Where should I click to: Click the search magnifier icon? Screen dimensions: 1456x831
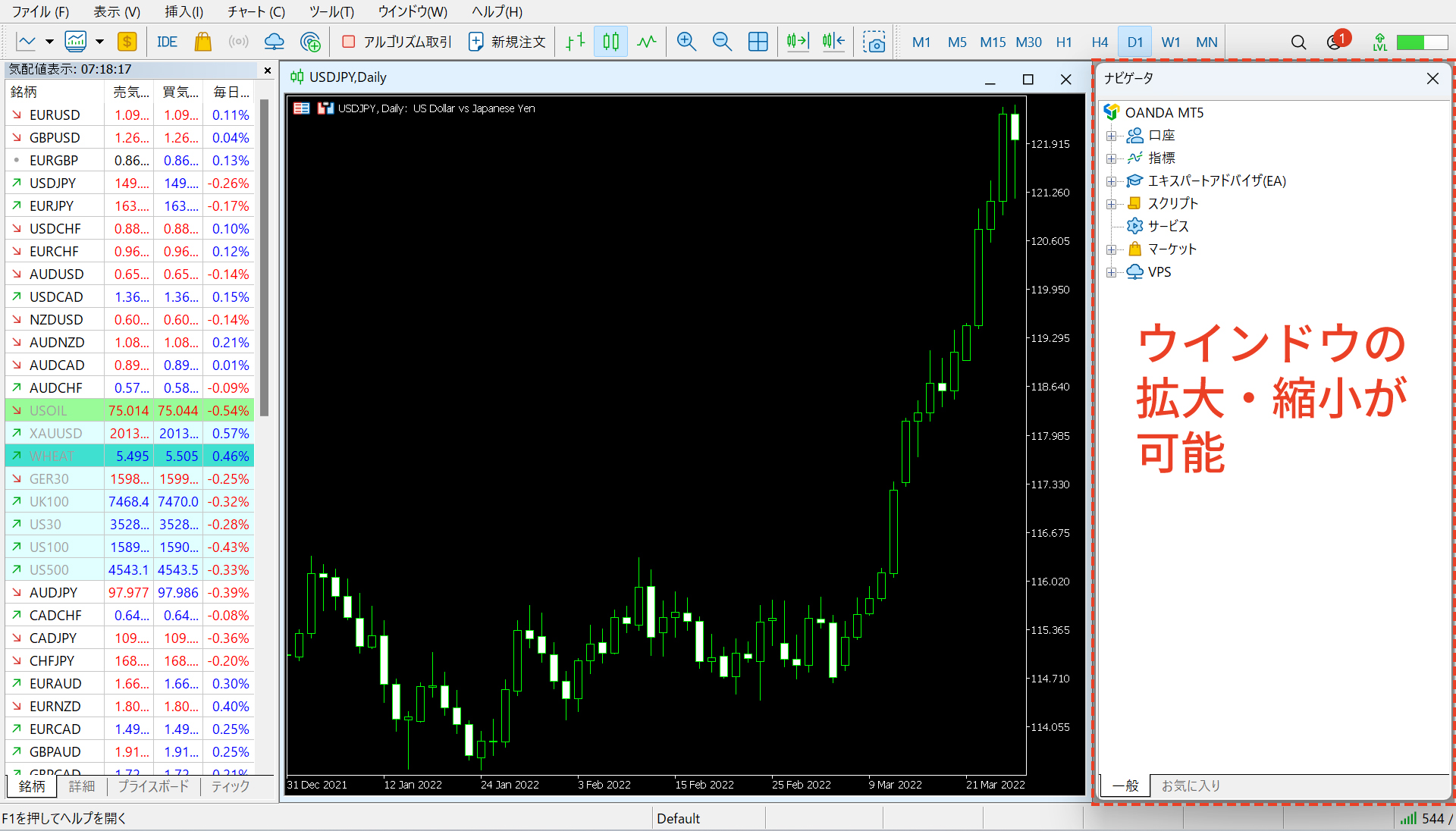tap(1298, 42)
